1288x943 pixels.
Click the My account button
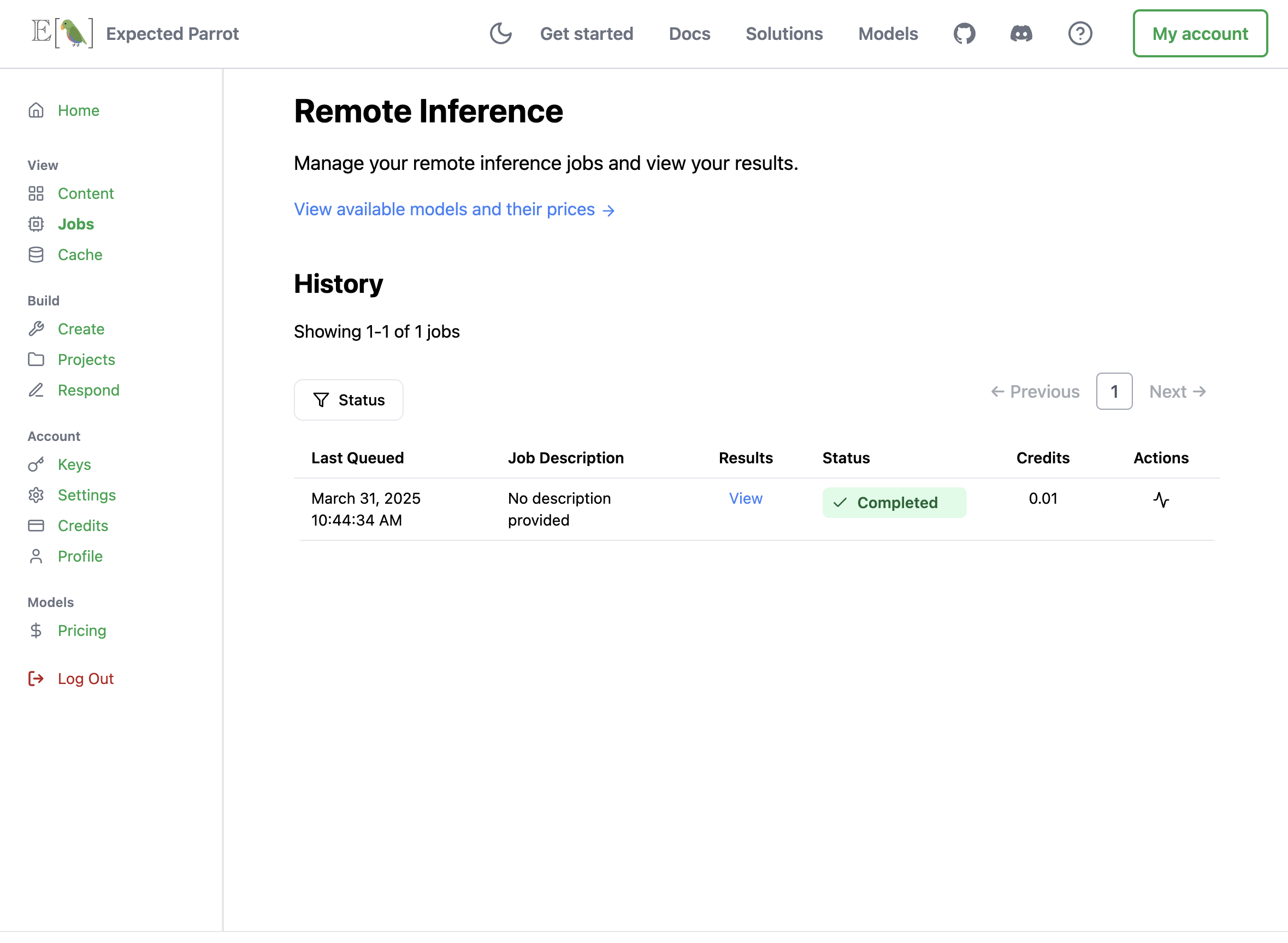click(1200, 34)
